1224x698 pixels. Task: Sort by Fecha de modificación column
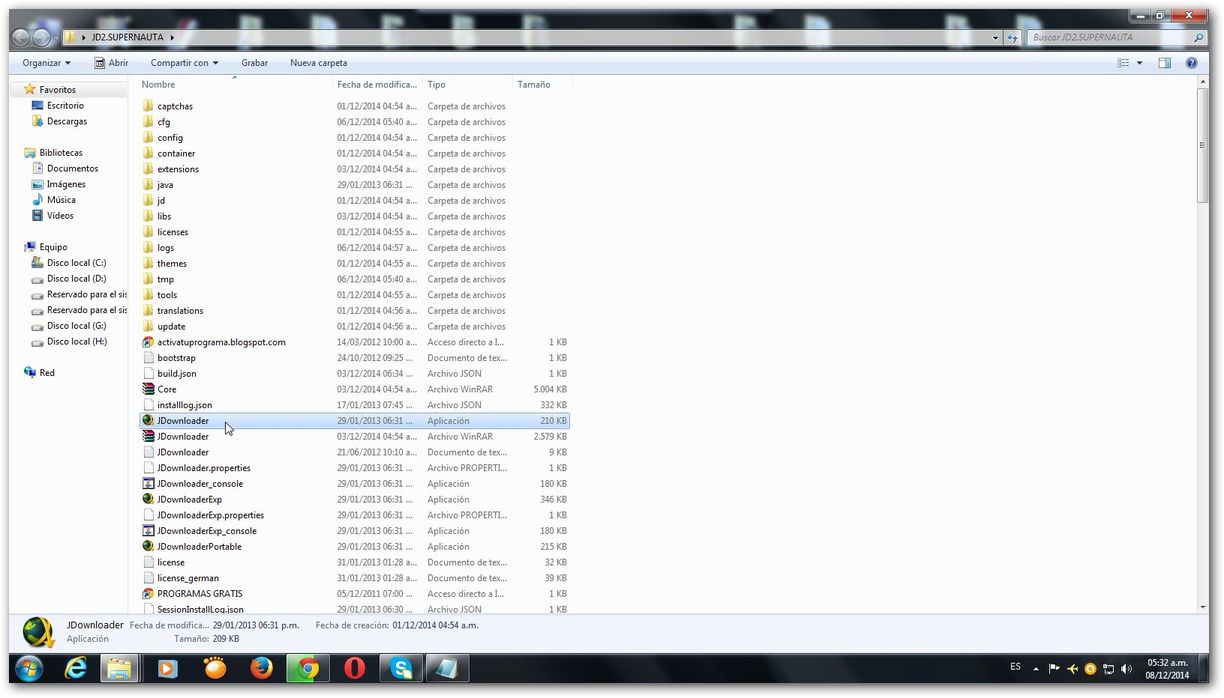point(378,84)
